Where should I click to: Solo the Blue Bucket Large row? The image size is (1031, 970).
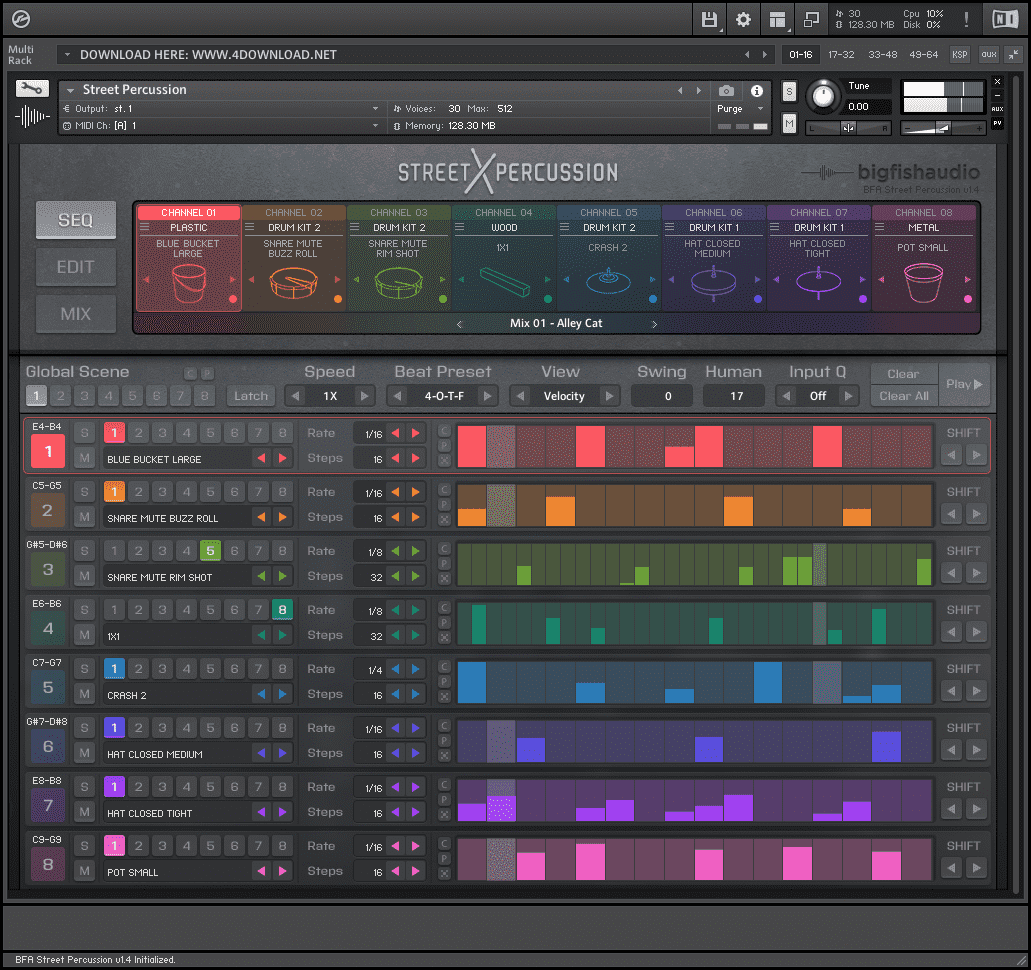coord(84,433)
